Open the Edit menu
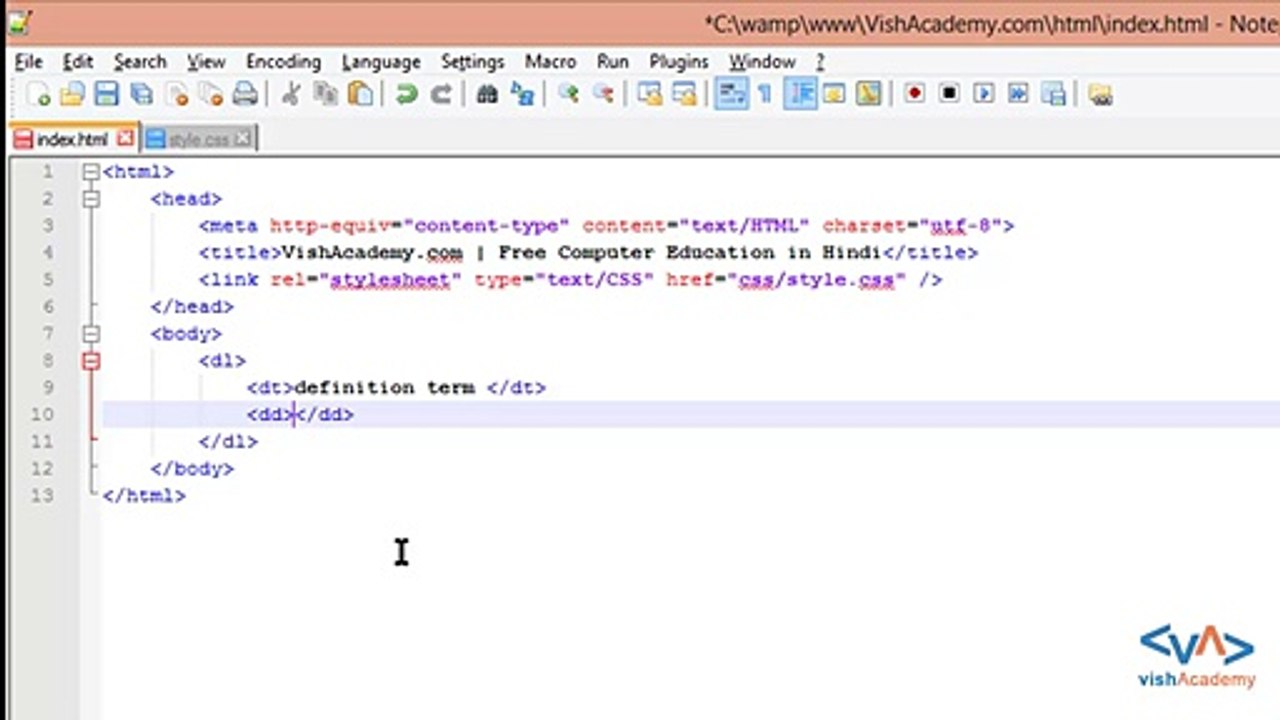 77,62
